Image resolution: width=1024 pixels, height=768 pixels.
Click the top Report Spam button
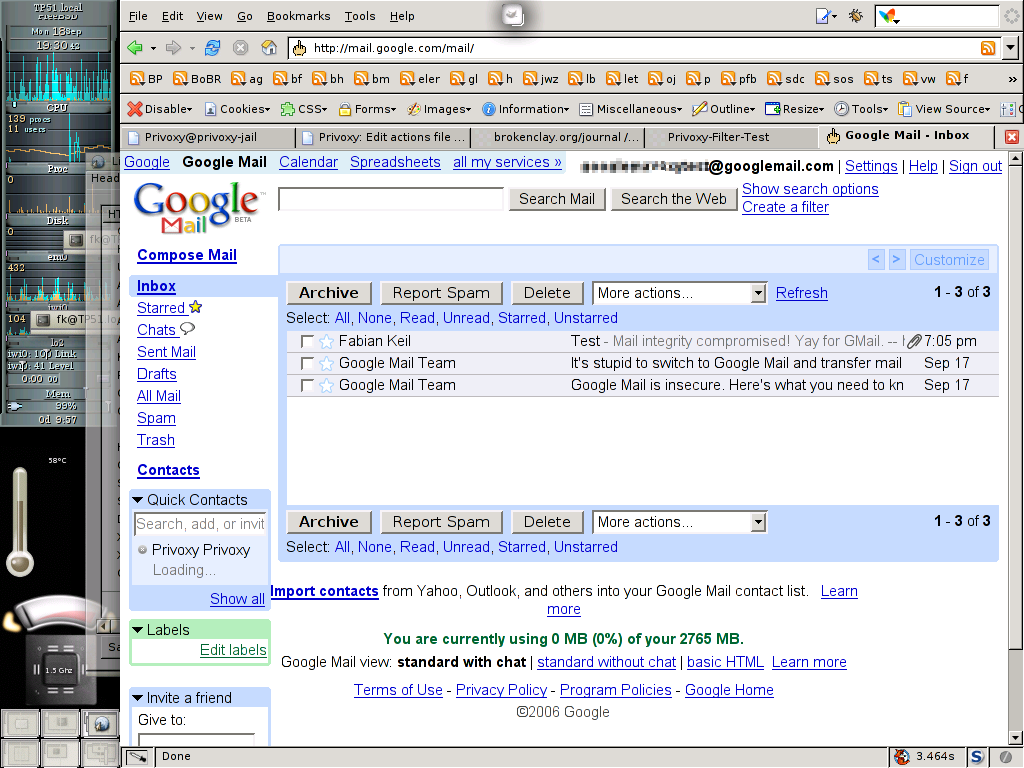(x=441, y=293)
